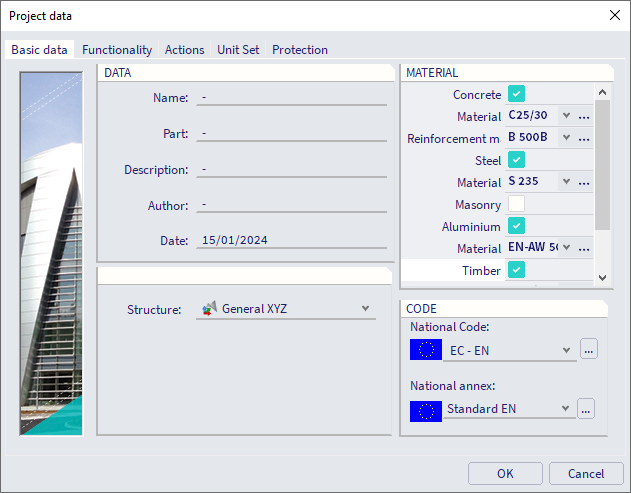Click the Cancel button
631x493 pixels.
[585, 474]
